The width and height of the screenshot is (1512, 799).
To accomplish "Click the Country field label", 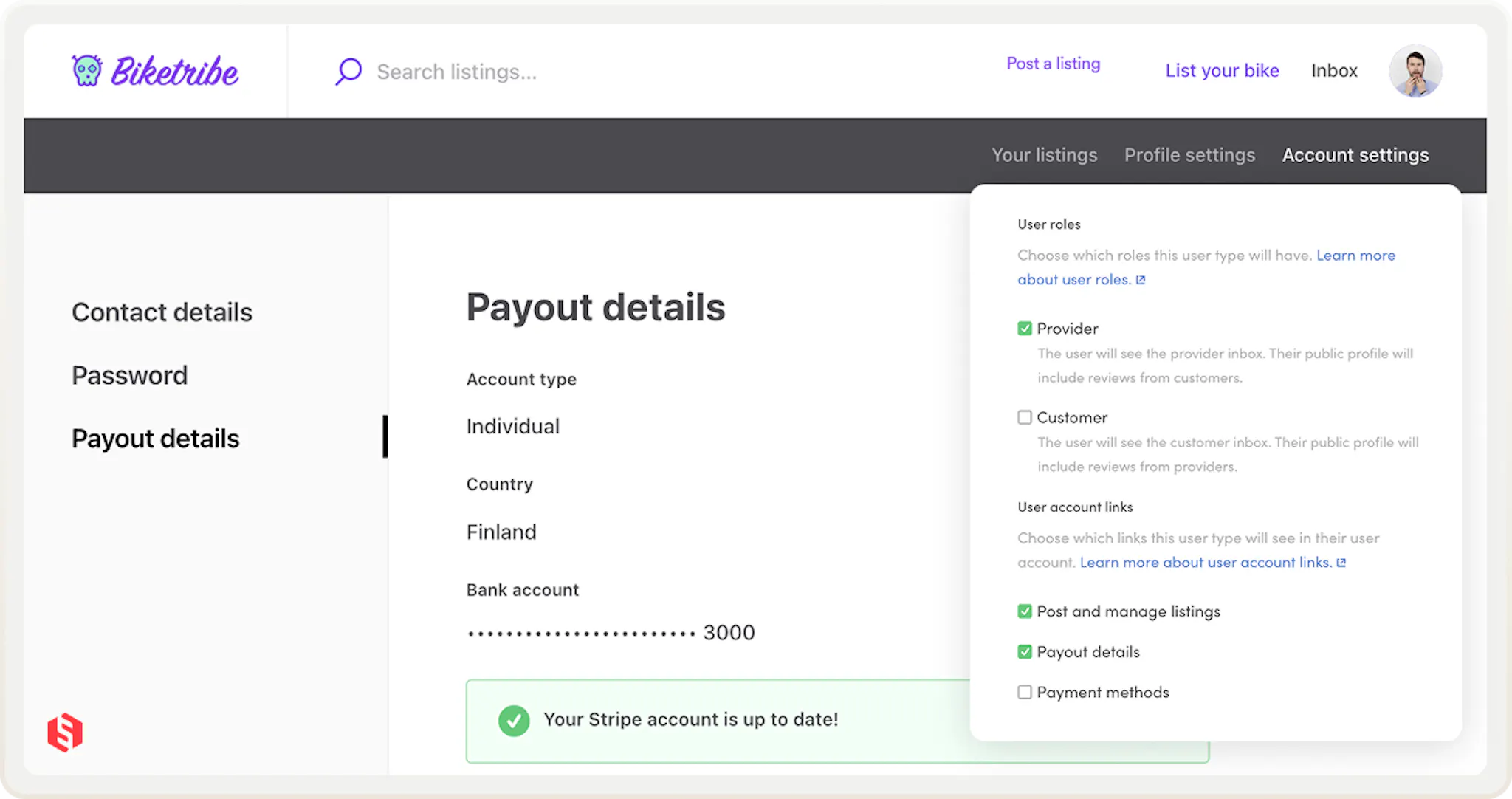I will coord(500,484).
